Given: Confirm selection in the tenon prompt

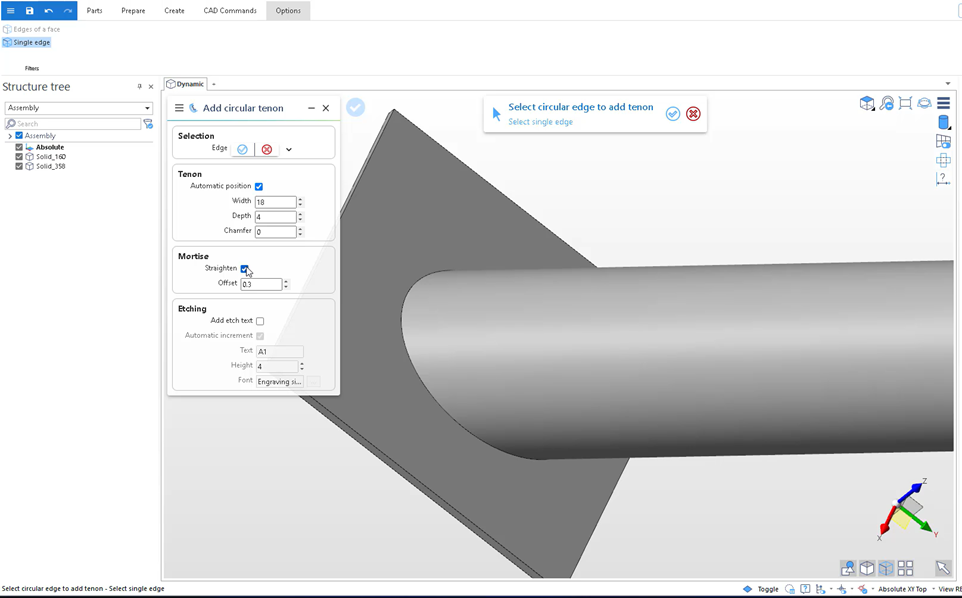Looking at the screenshot, I should click(673, 113).
